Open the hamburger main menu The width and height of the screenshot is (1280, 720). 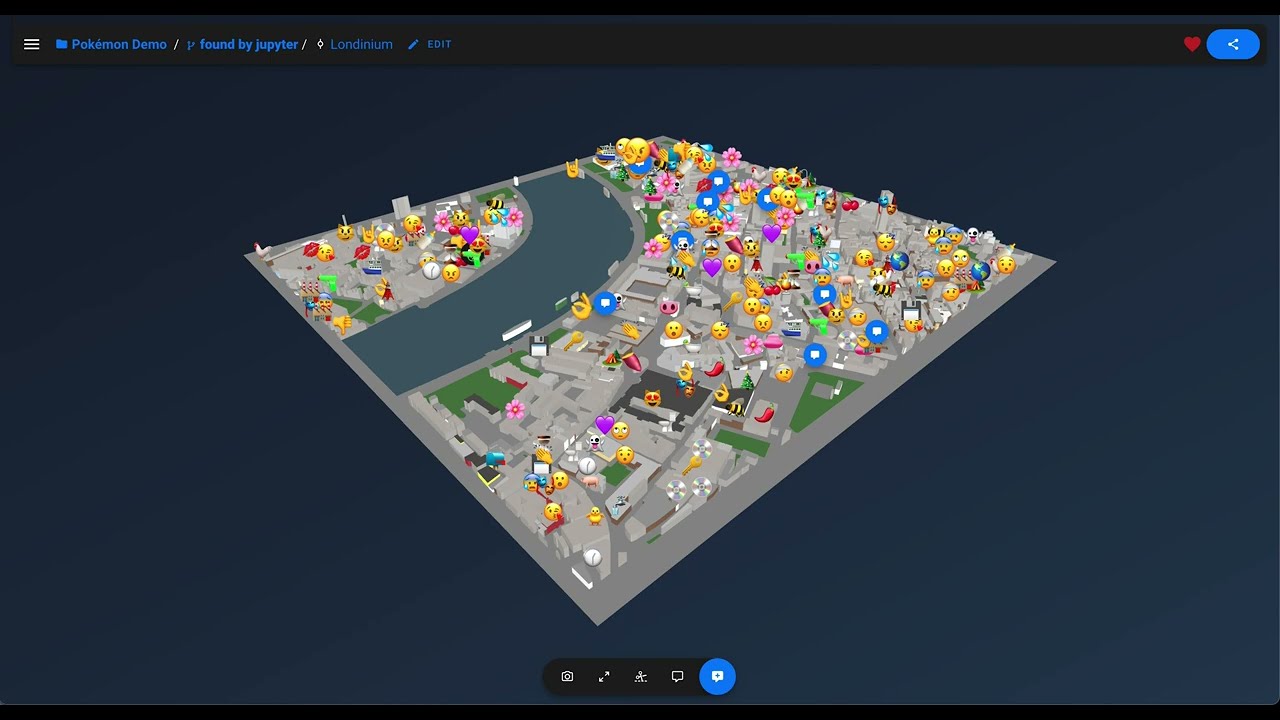coord(32,44)
